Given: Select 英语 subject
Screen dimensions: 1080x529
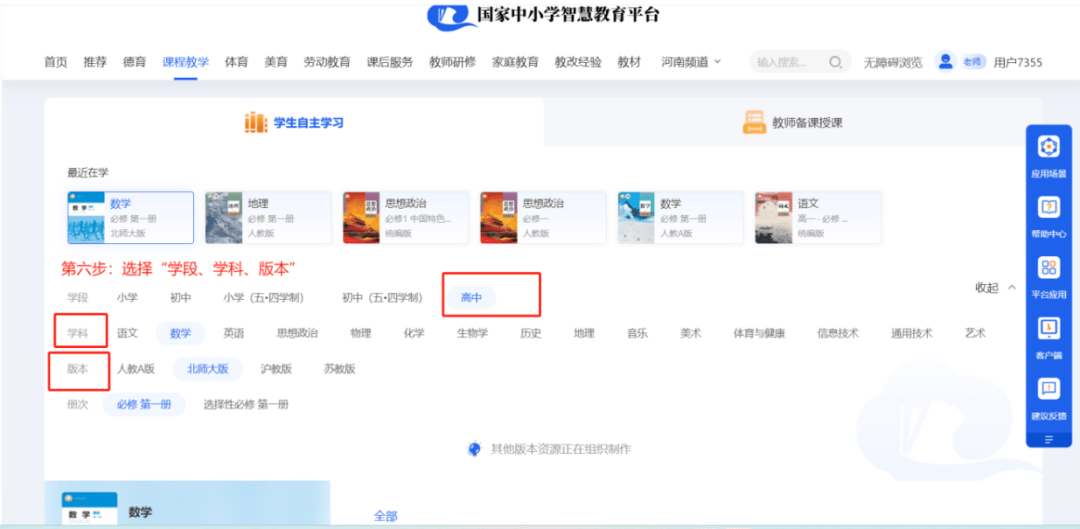Looking at the screenshot, I should coord(233,333).
